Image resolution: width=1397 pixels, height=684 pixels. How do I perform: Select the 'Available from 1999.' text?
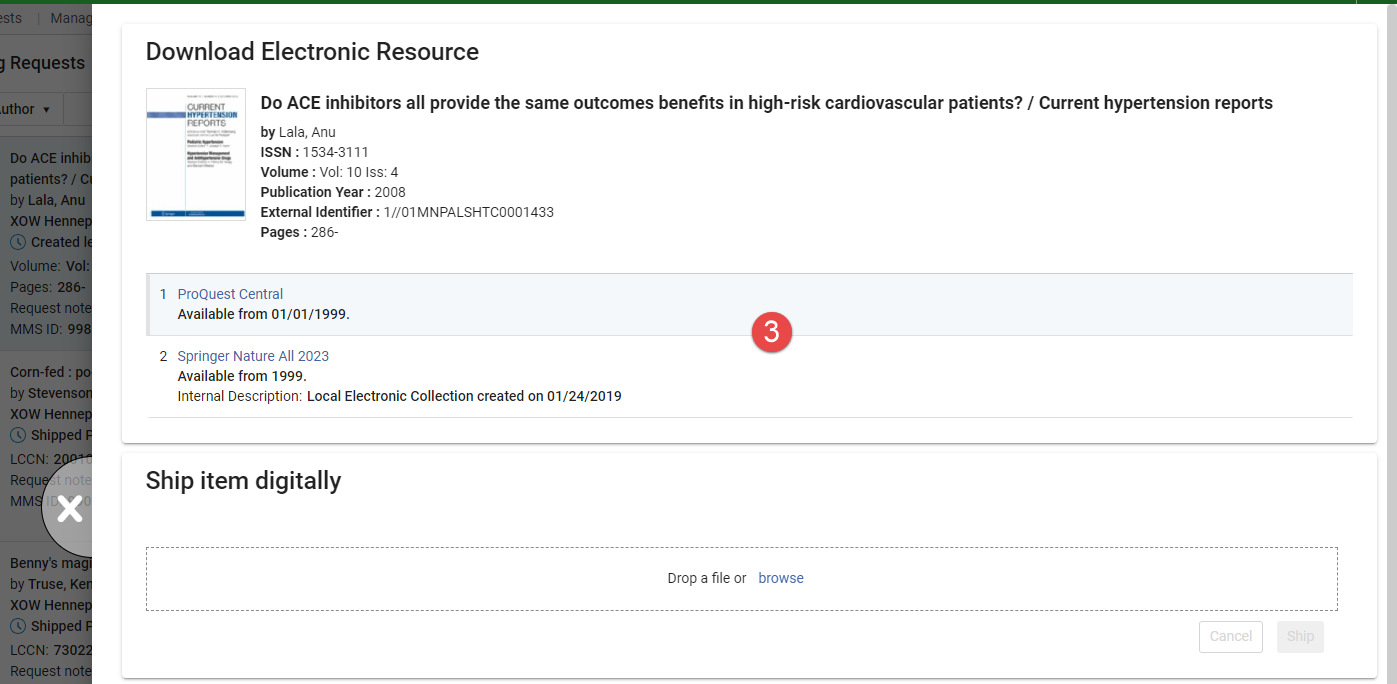pos(242,376)
